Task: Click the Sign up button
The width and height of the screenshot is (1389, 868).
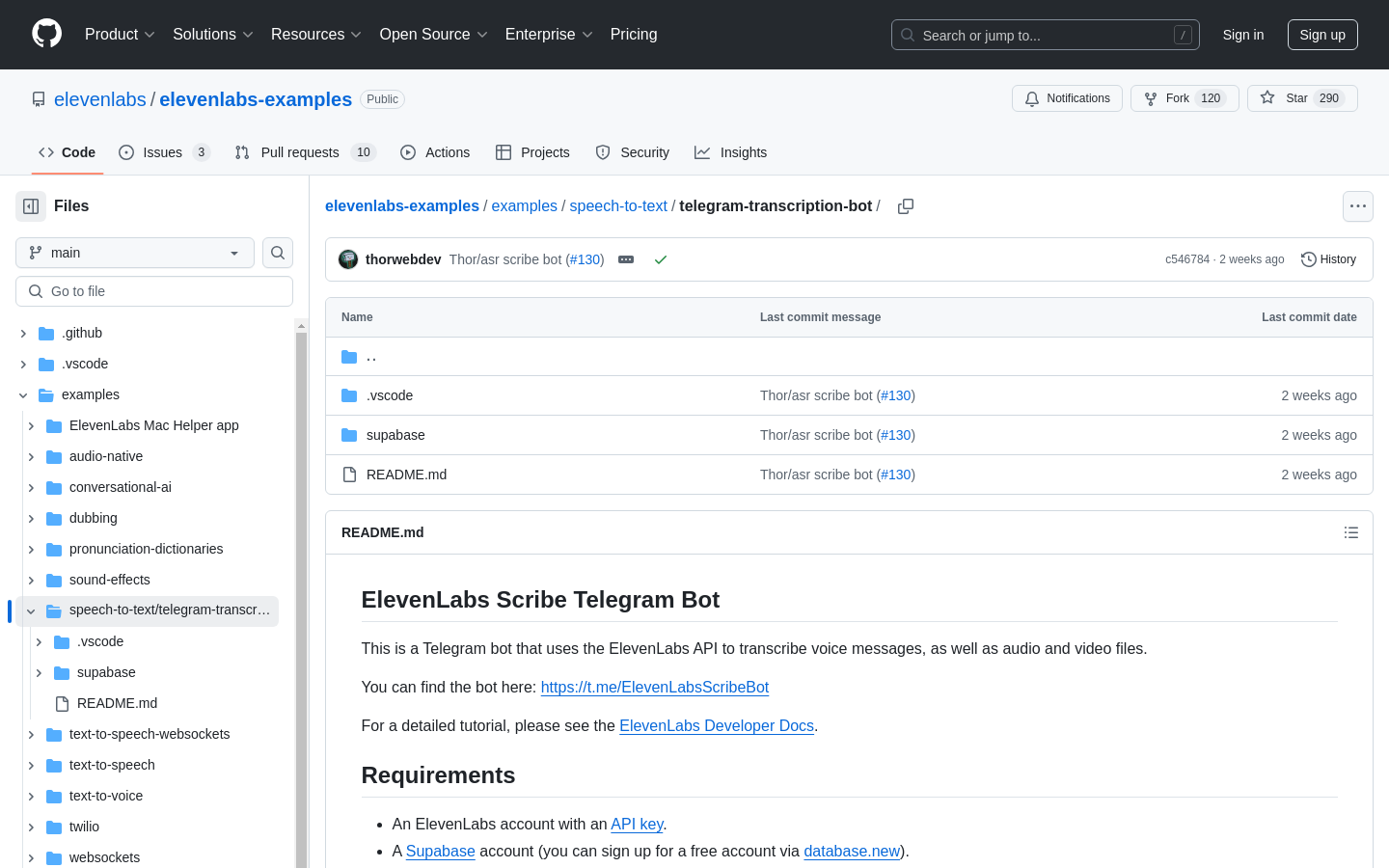Action: pyautogui.click(x=1322, y=35)
